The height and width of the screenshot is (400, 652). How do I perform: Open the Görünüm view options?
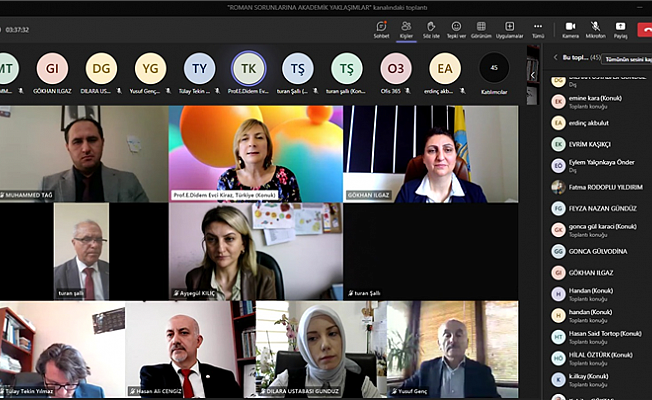pyautogui.click(x=481, y=28)
